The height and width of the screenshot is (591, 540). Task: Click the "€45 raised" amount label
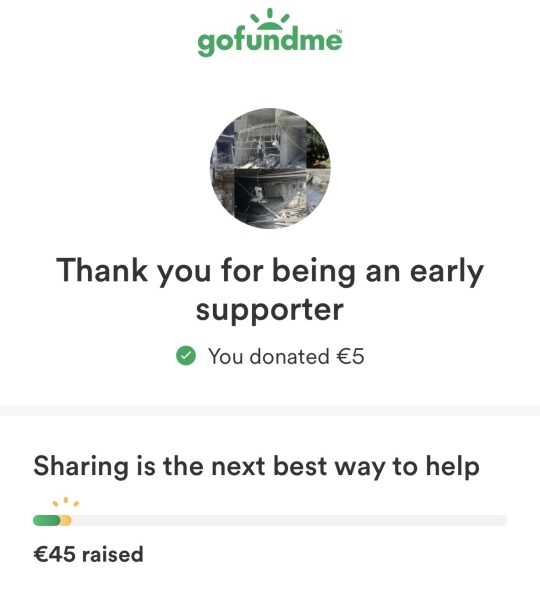tap(89, 554)
